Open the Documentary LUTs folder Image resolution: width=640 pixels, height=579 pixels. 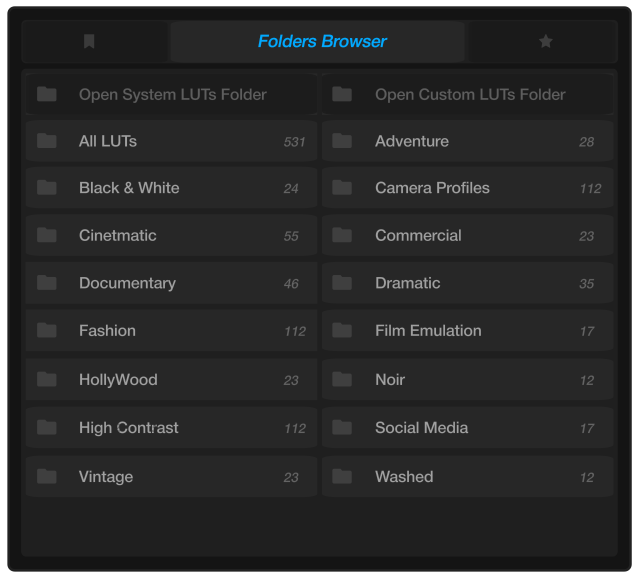click(x=171, y=283)
